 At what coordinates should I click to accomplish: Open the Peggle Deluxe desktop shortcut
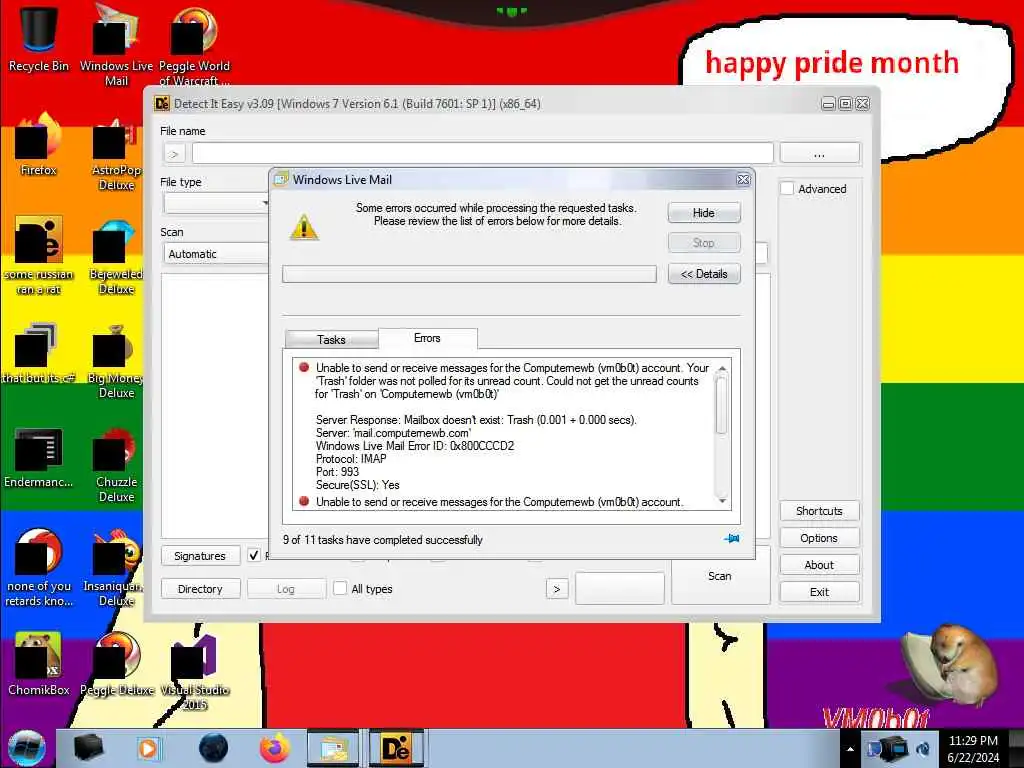116,663
